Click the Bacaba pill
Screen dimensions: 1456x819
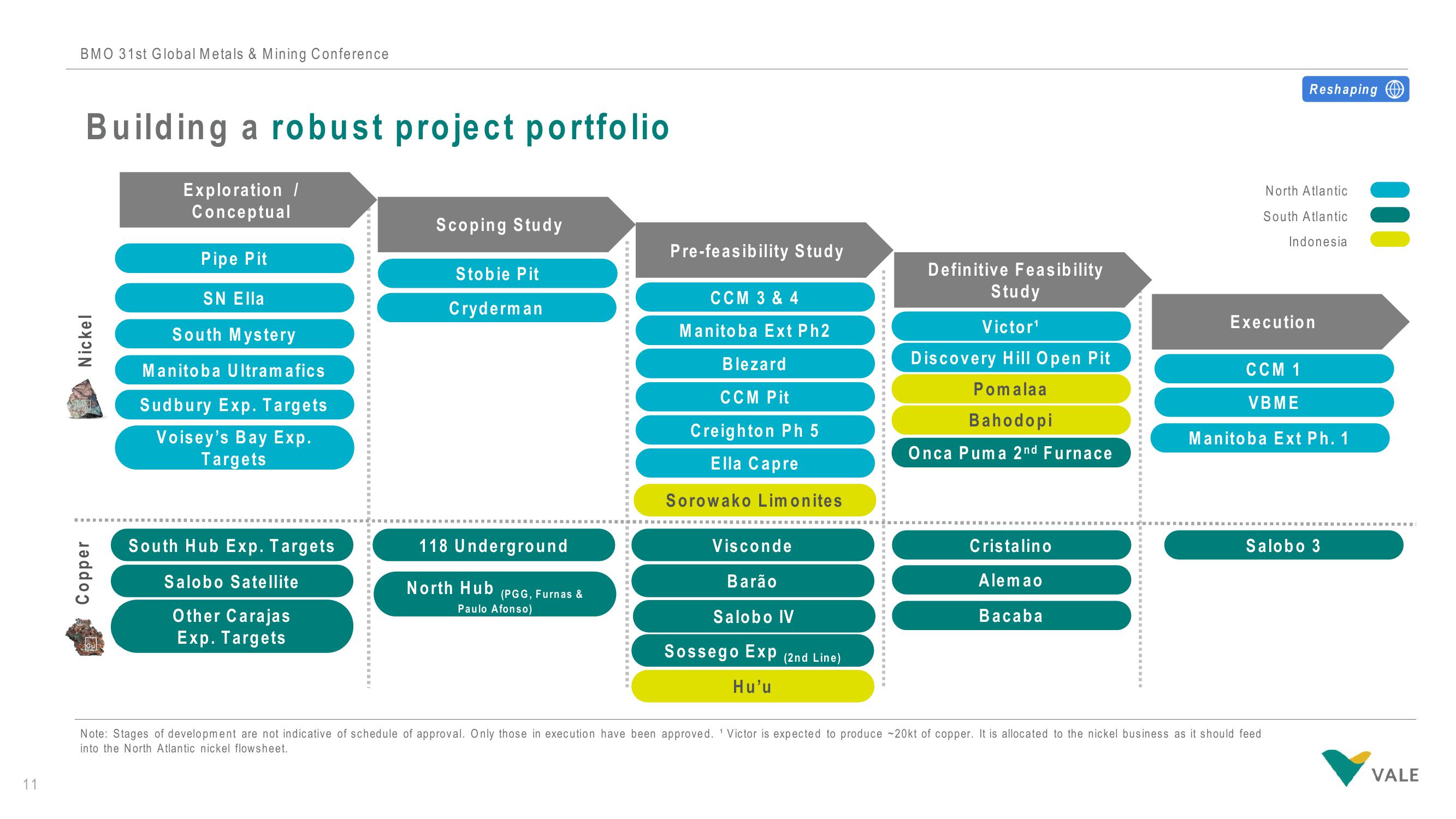[x=1011, y=615]
